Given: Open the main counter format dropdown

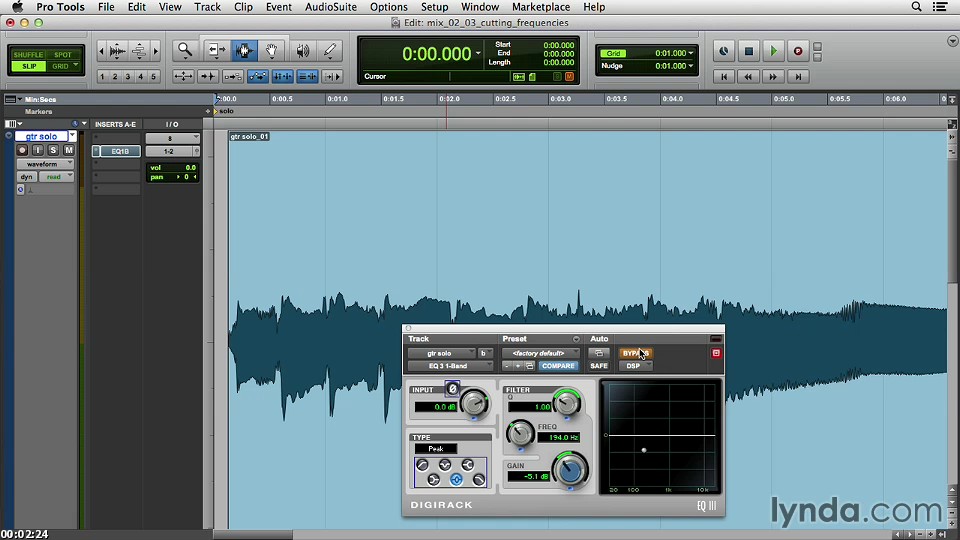Looking at the screenshot, I should pos(478,53).
